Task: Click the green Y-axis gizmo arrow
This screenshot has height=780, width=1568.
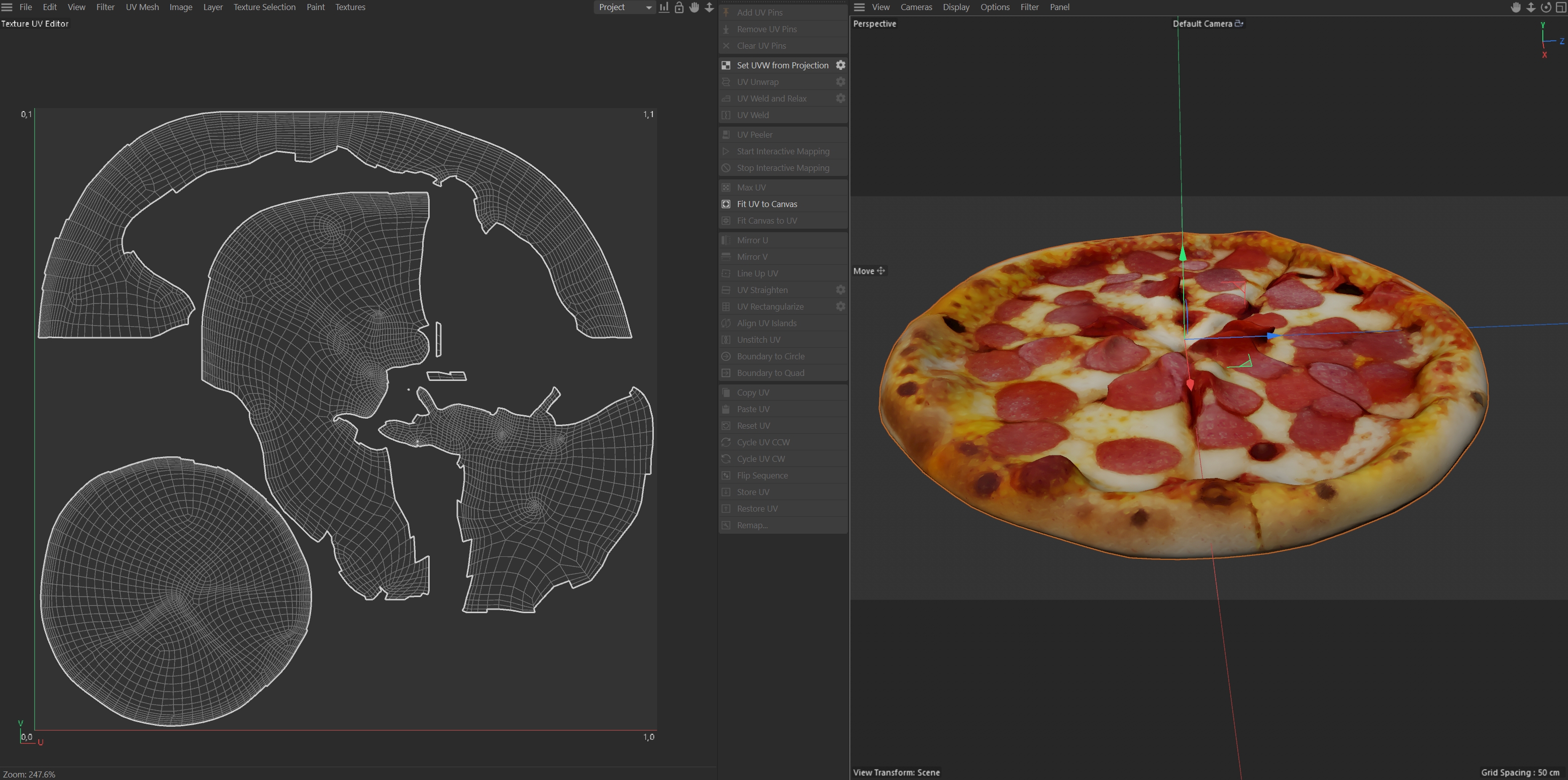Action: (x=1183, y=254)
